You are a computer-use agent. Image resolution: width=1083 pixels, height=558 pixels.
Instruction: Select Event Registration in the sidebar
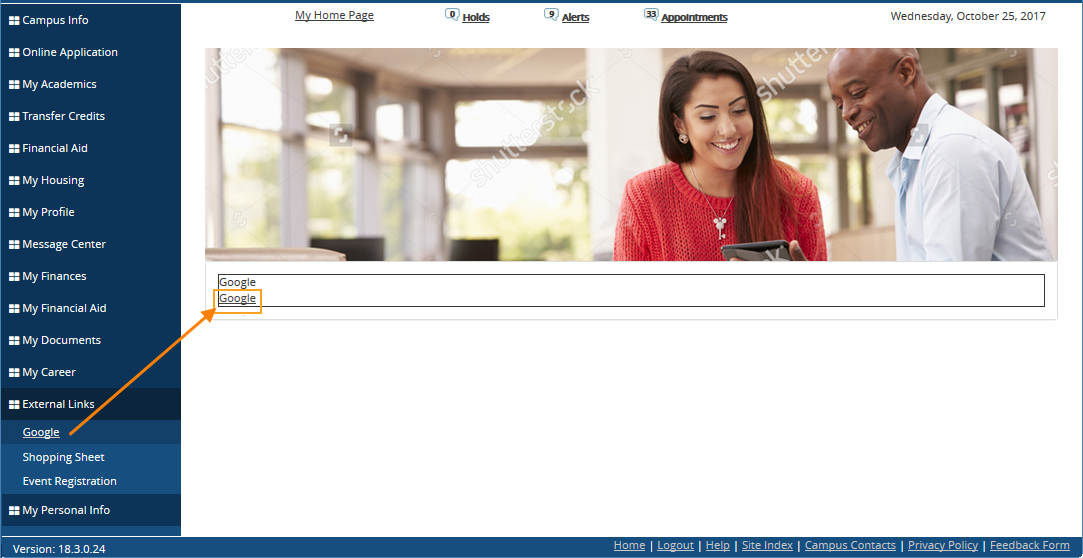pyautogui.click(x=69, y=482)
